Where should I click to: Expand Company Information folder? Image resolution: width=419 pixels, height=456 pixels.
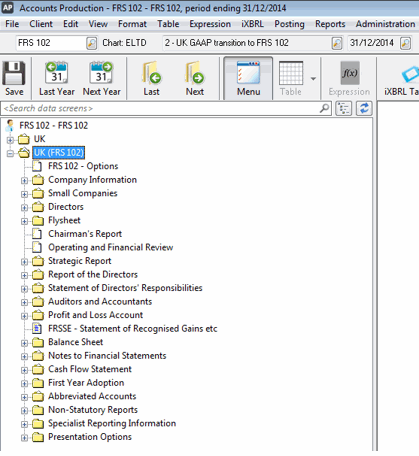(x=24, y=181)
